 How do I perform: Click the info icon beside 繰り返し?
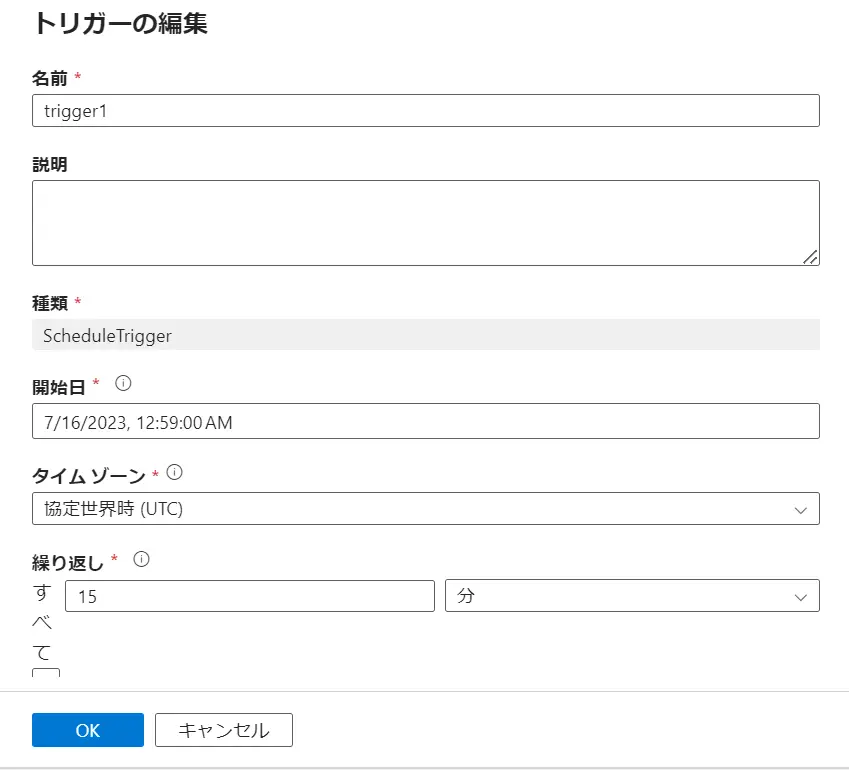(141, 559)
